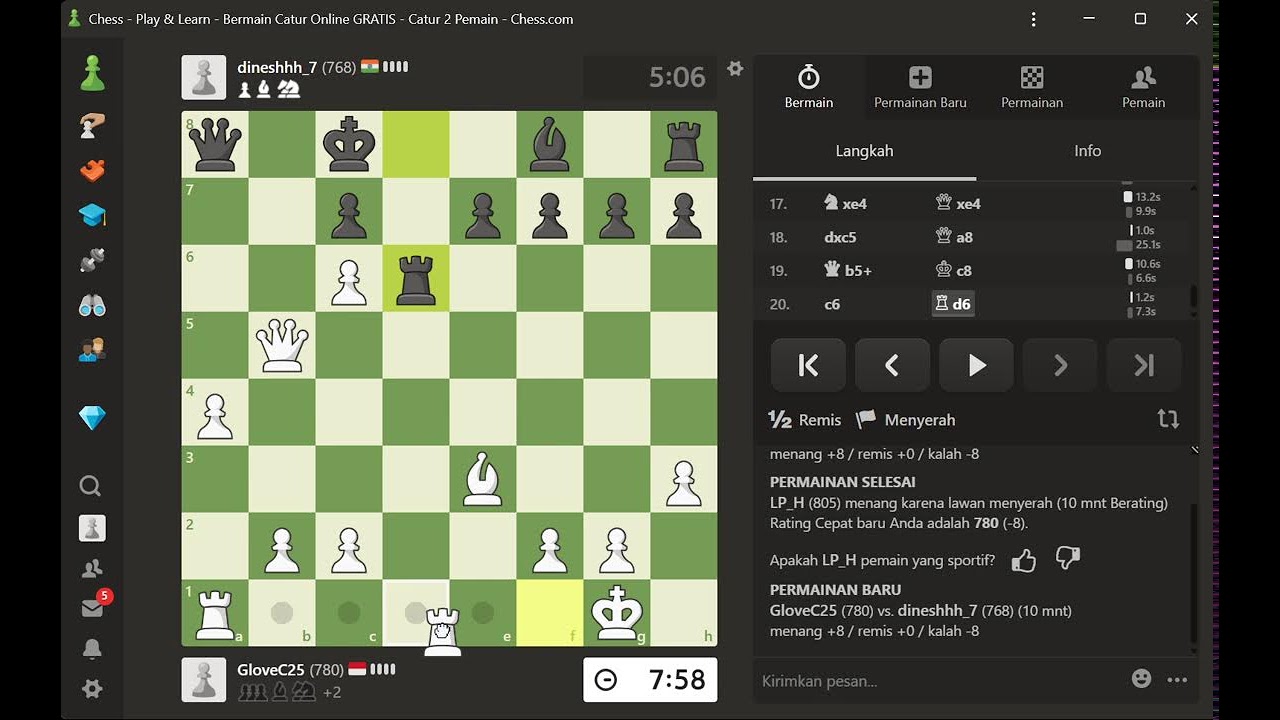Select the Langkah subtab
Image resolution: width=1280 pixels, height=720 pixels.
click(x=864, y=151)
